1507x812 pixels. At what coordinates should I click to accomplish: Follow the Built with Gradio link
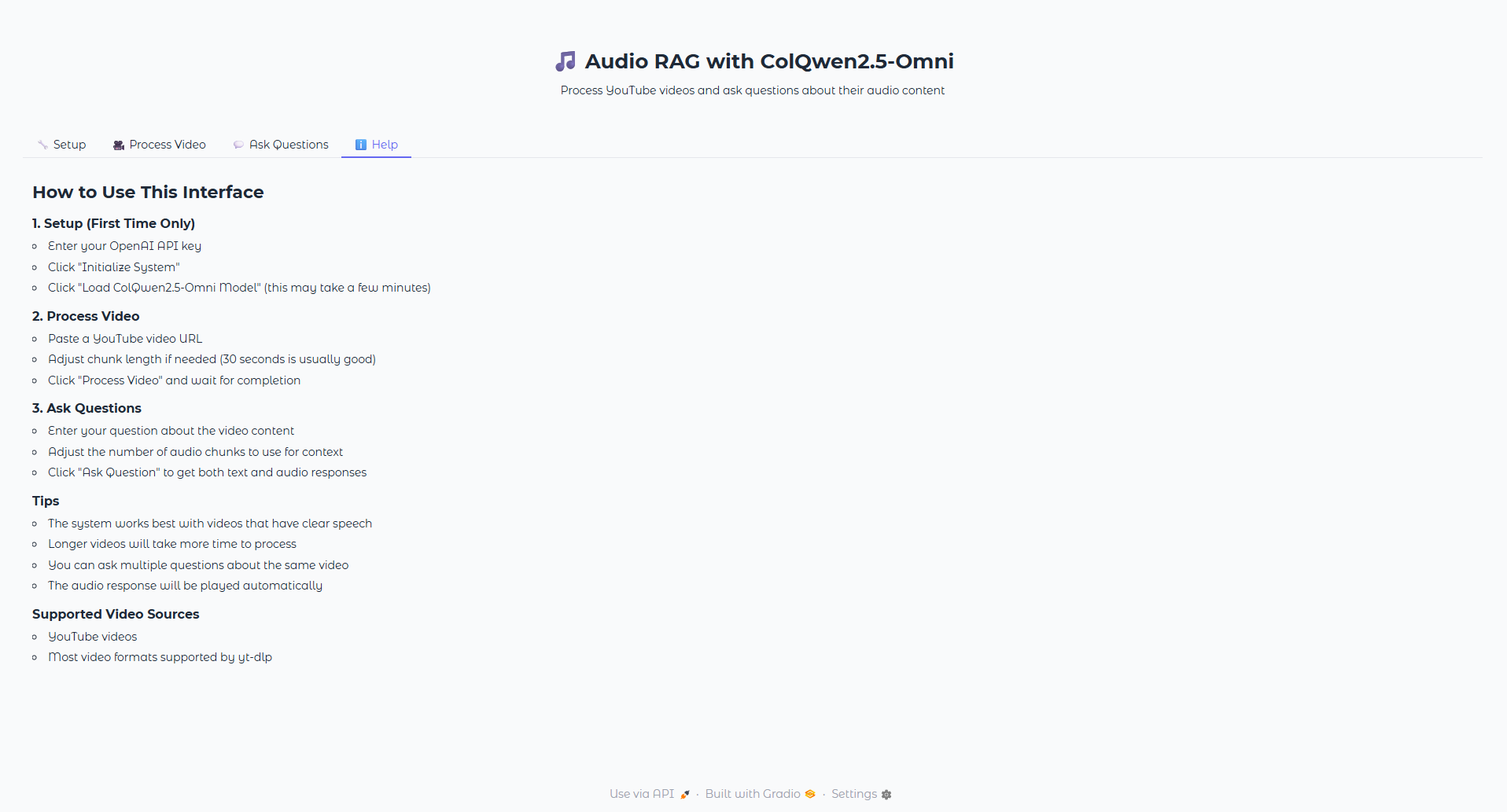753,794
